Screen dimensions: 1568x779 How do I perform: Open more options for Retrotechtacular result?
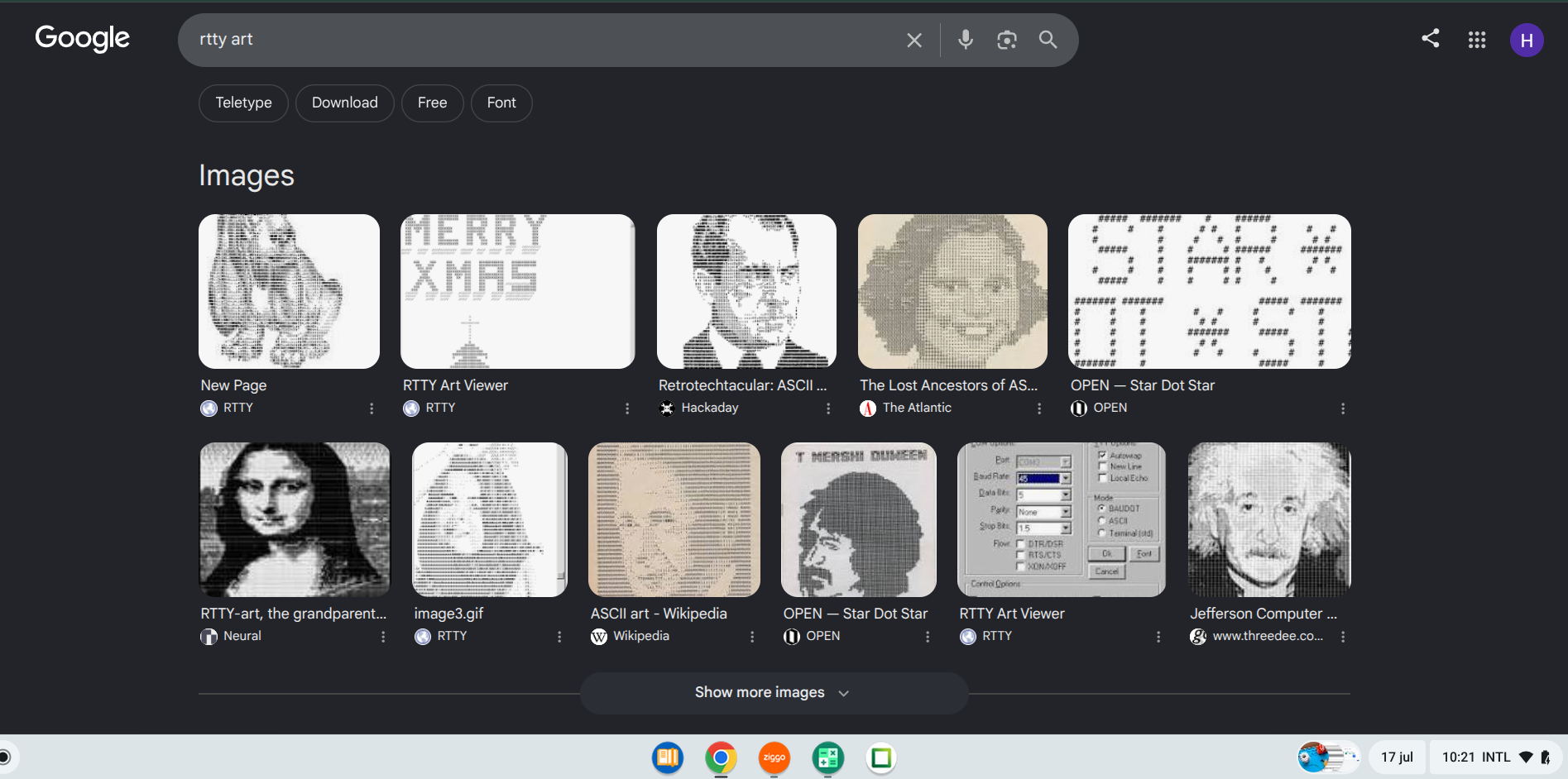point(828,409)
